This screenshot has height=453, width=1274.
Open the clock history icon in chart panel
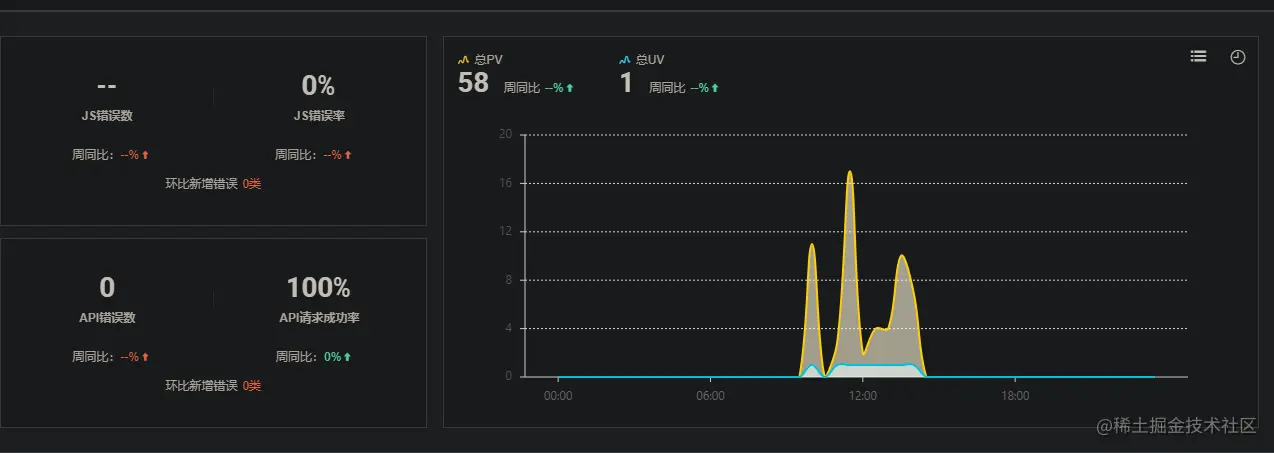pyautogui.click(x=1237, y=57)
